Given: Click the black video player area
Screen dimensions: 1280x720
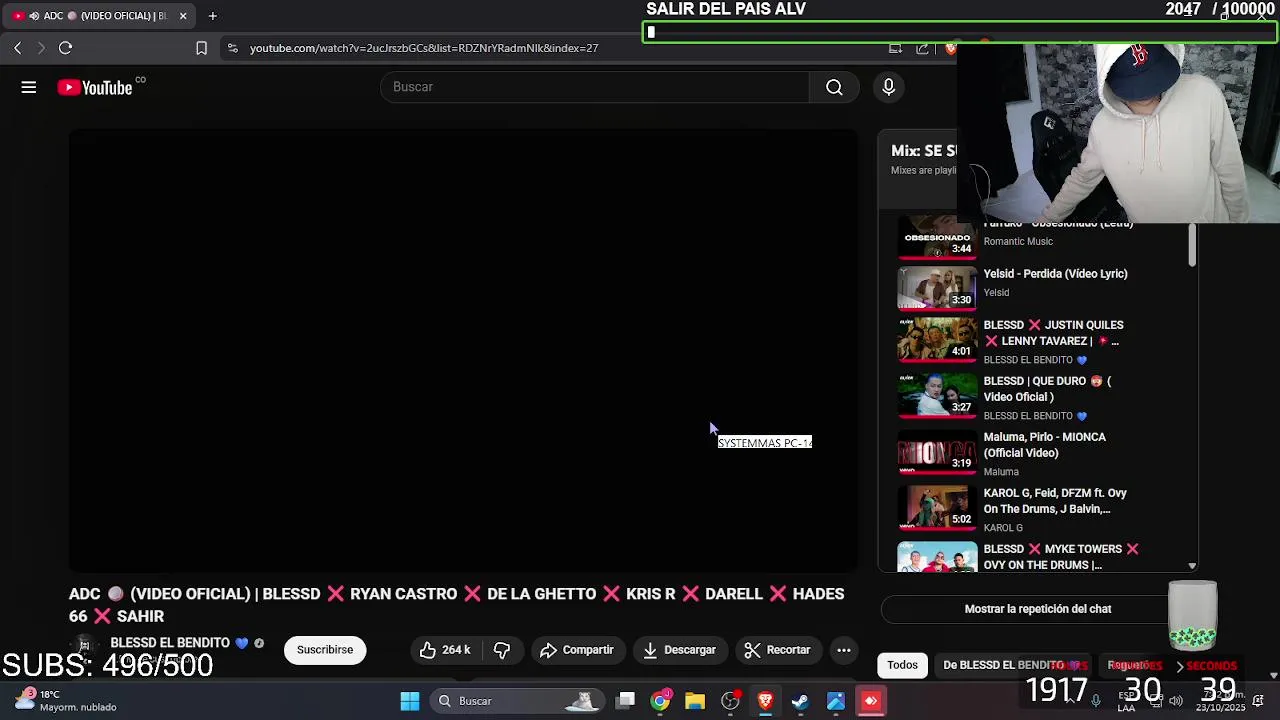Looking at the screenshot, I should click(x=463, y=351).
